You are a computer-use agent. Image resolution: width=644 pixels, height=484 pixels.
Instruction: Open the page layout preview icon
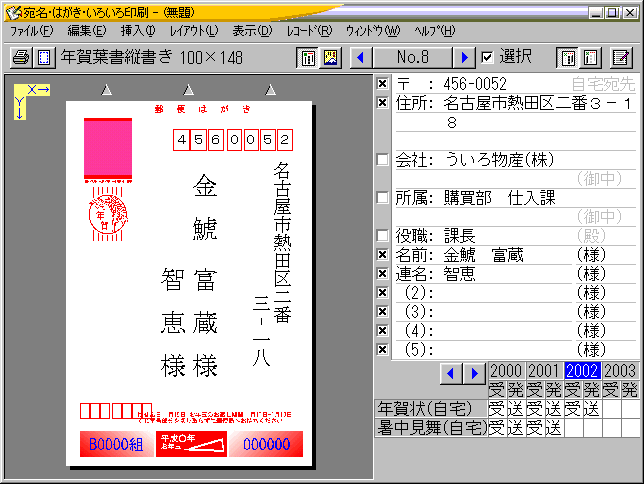44,58
